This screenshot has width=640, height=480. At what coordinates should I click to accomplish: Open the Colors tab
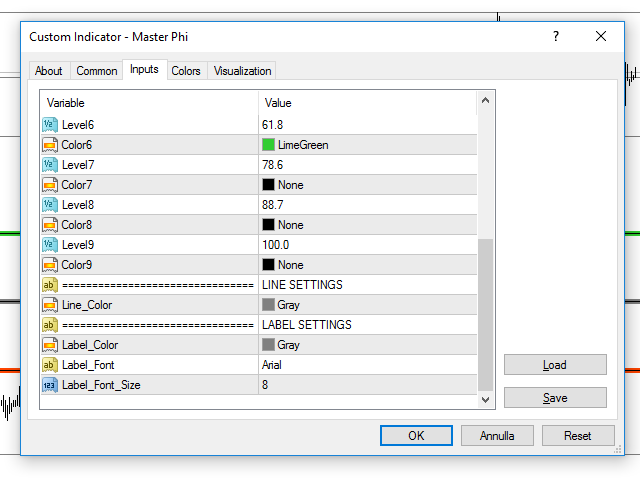tap(186, 71)
